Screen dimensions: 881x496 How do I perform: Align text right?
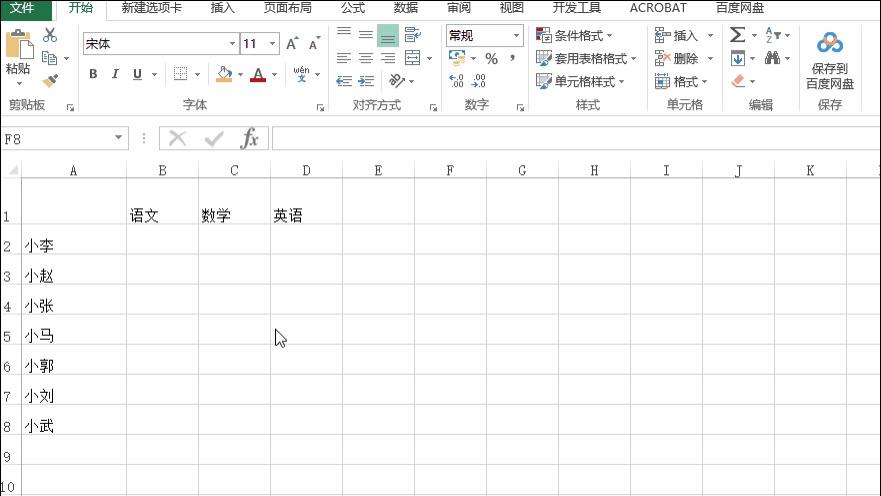[388, 58]
